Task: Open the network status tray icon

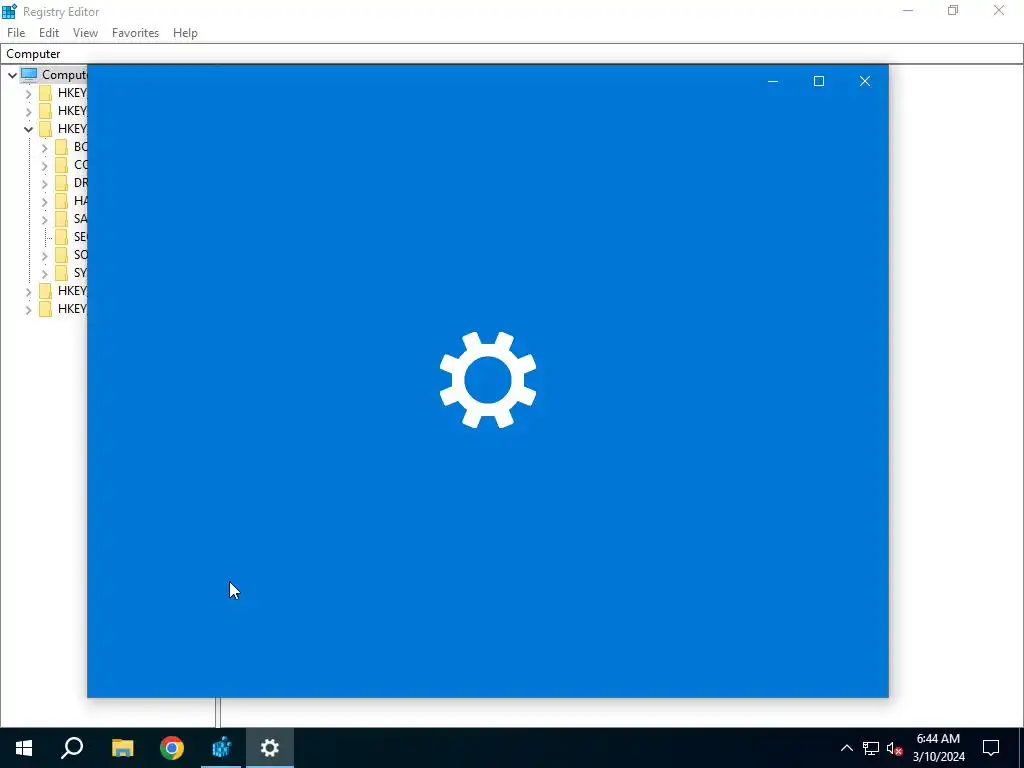Action: [x=871, y=748]
